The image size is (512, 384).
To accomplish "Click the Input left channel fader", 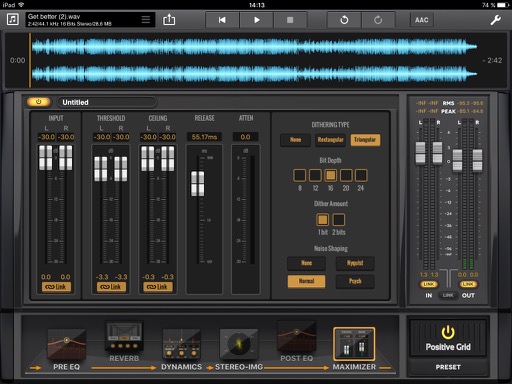I will [46, 158].
